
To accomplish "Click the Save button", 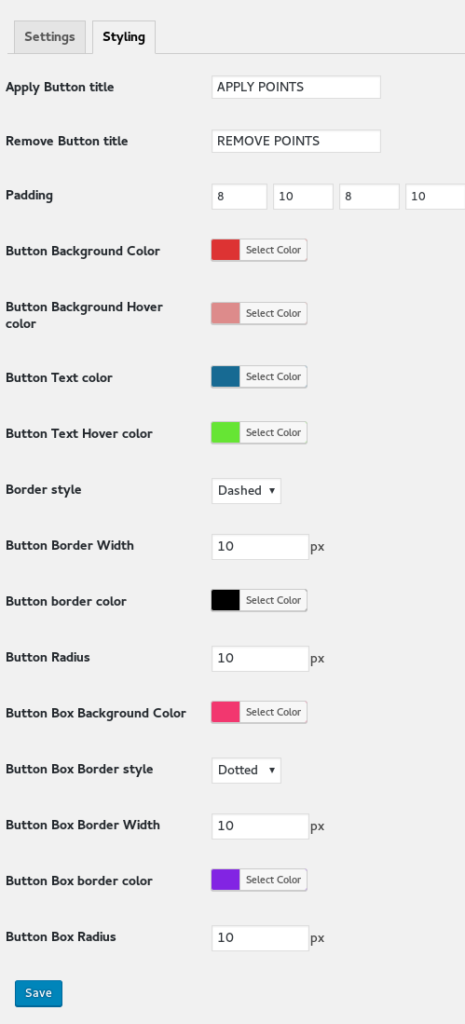I will point(39,993).
